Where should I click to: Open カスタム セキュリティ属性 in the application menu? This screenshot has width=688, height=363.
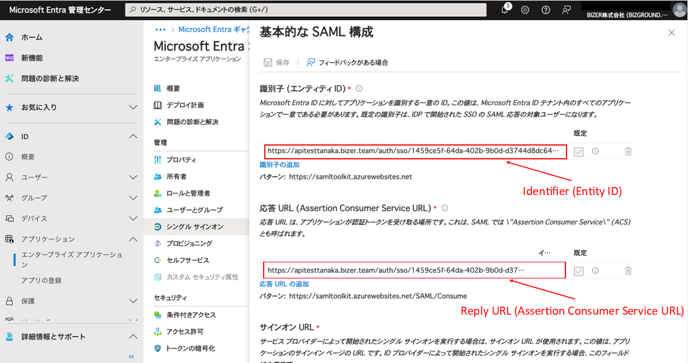[x=202, y=277]
